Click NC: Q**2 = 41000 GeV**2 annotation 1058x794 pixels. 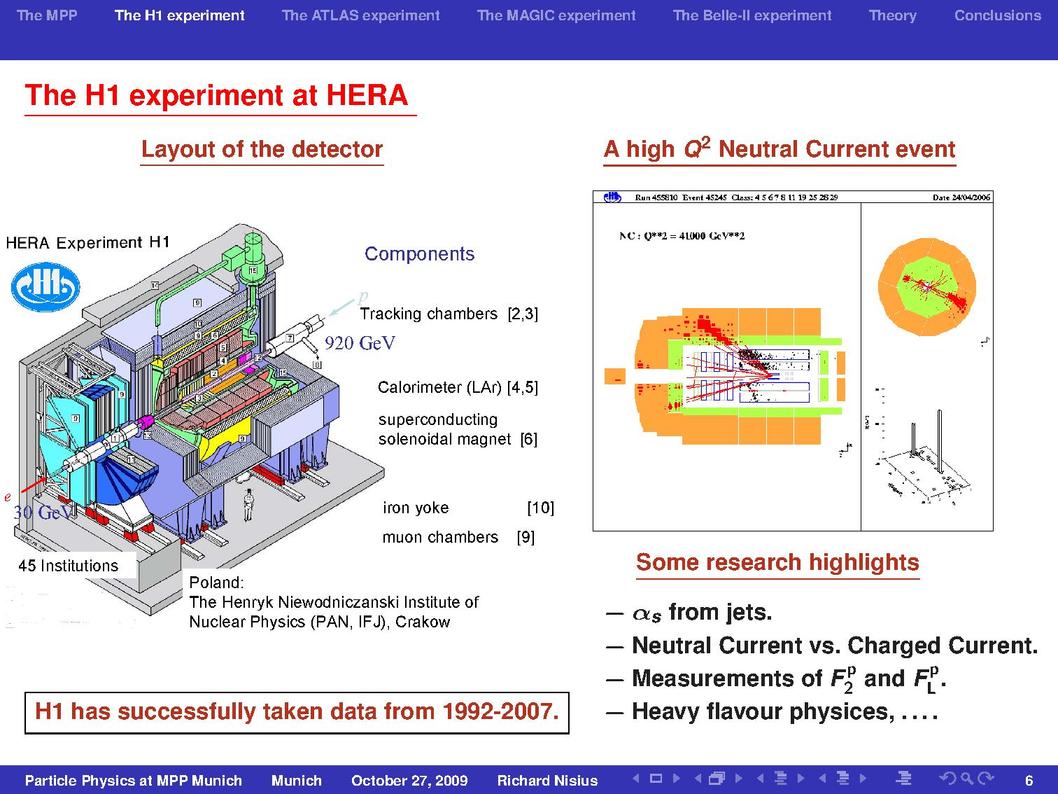[682, 235]
